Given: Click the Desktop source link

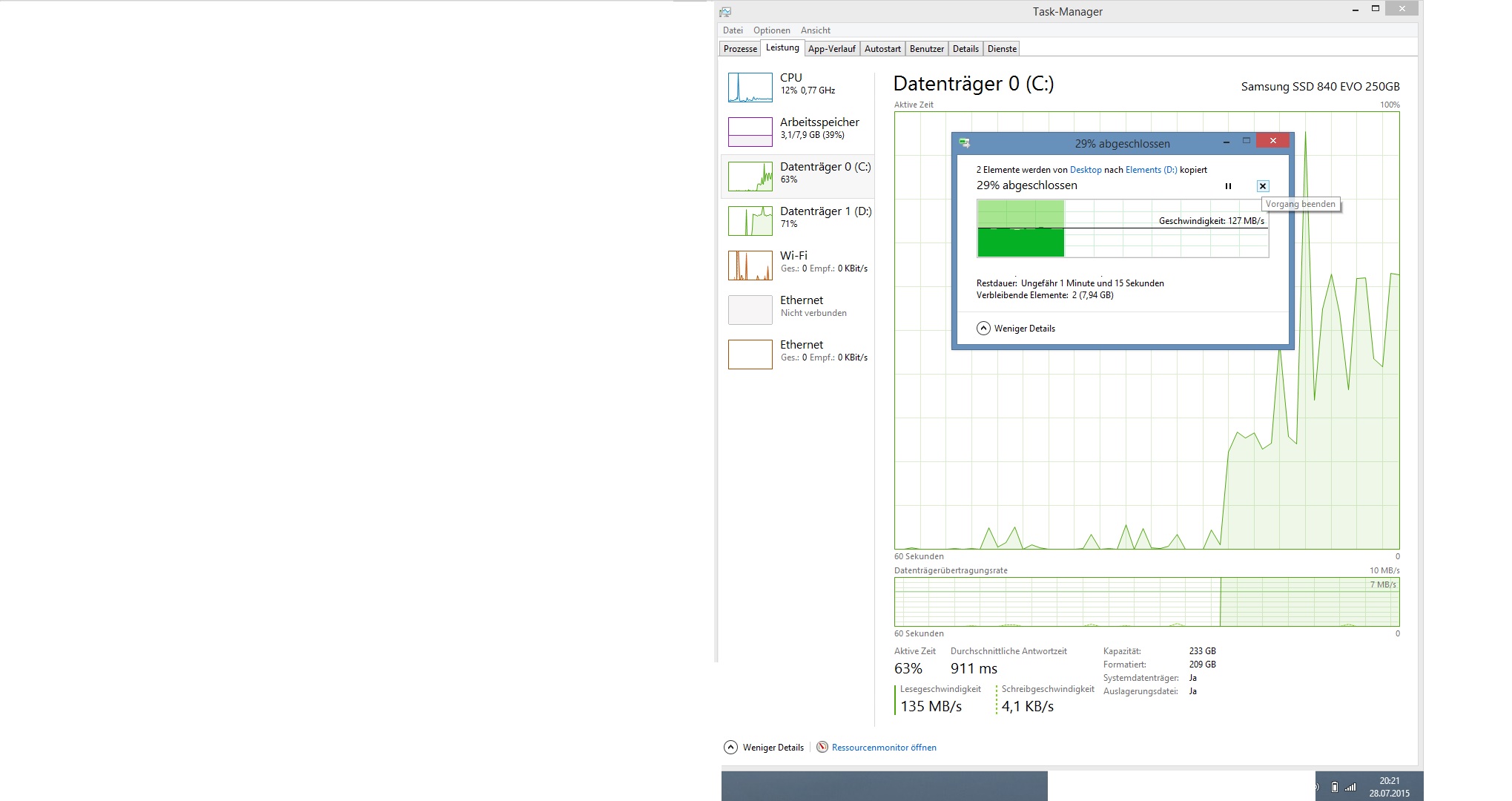Looking at the screenshot, I should 1085,170.
